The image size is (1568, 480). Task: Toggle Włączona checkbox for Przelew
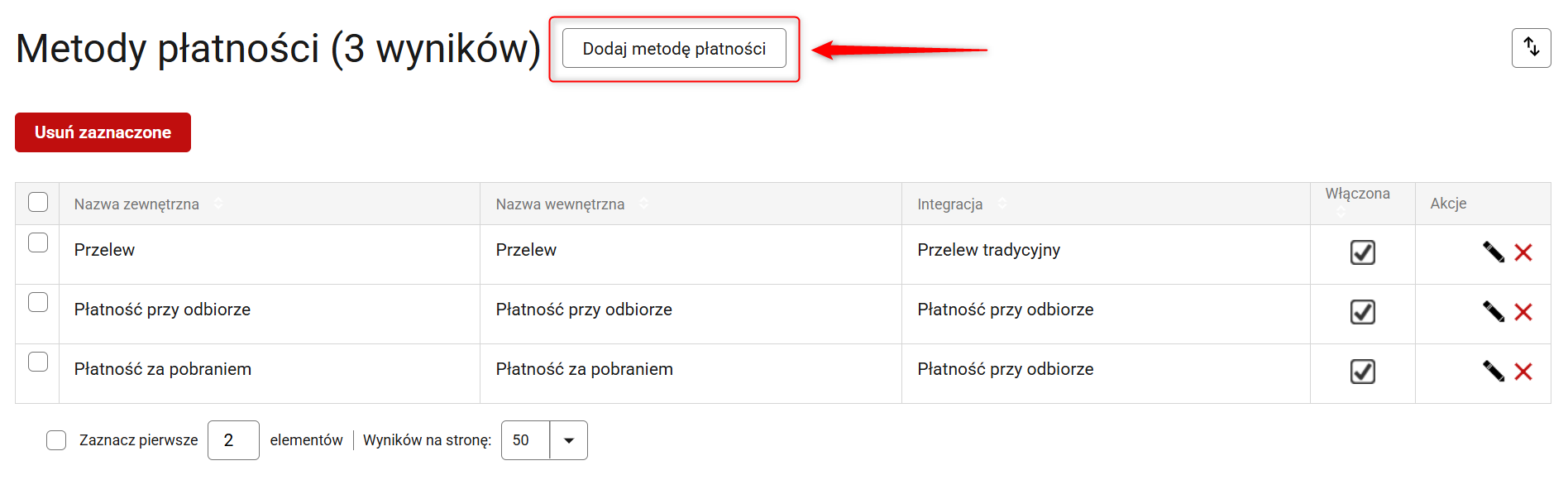[1362, 252]
